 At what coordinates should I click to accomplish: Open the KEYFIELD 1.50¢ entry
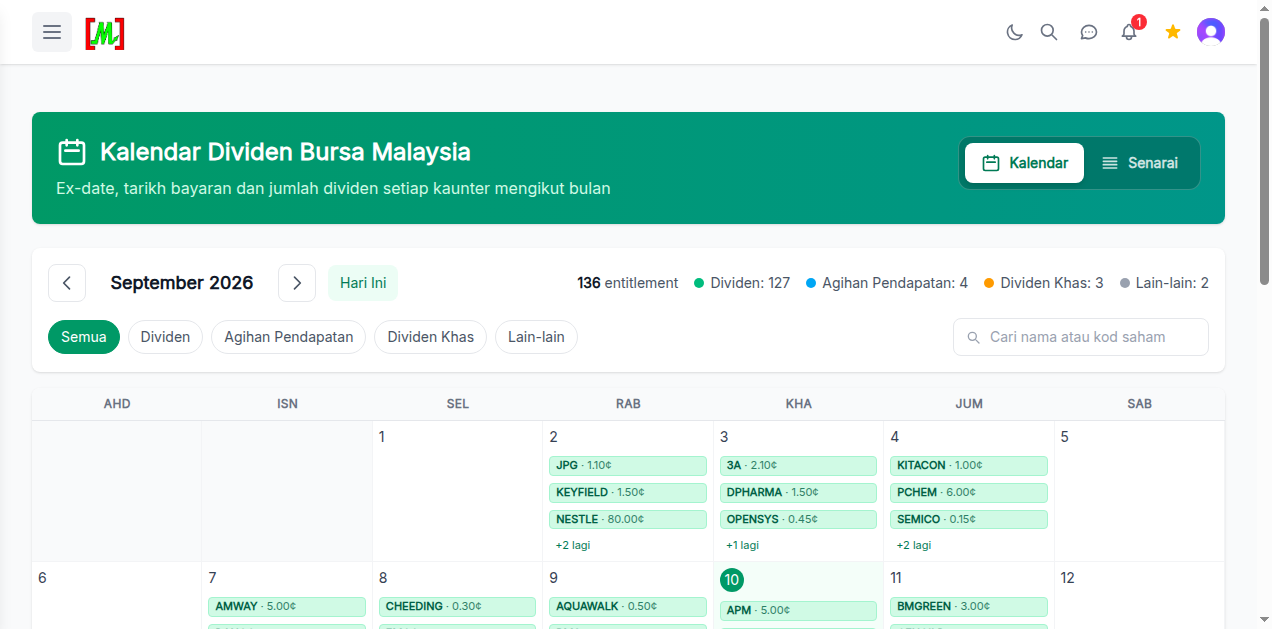[628, 492]
